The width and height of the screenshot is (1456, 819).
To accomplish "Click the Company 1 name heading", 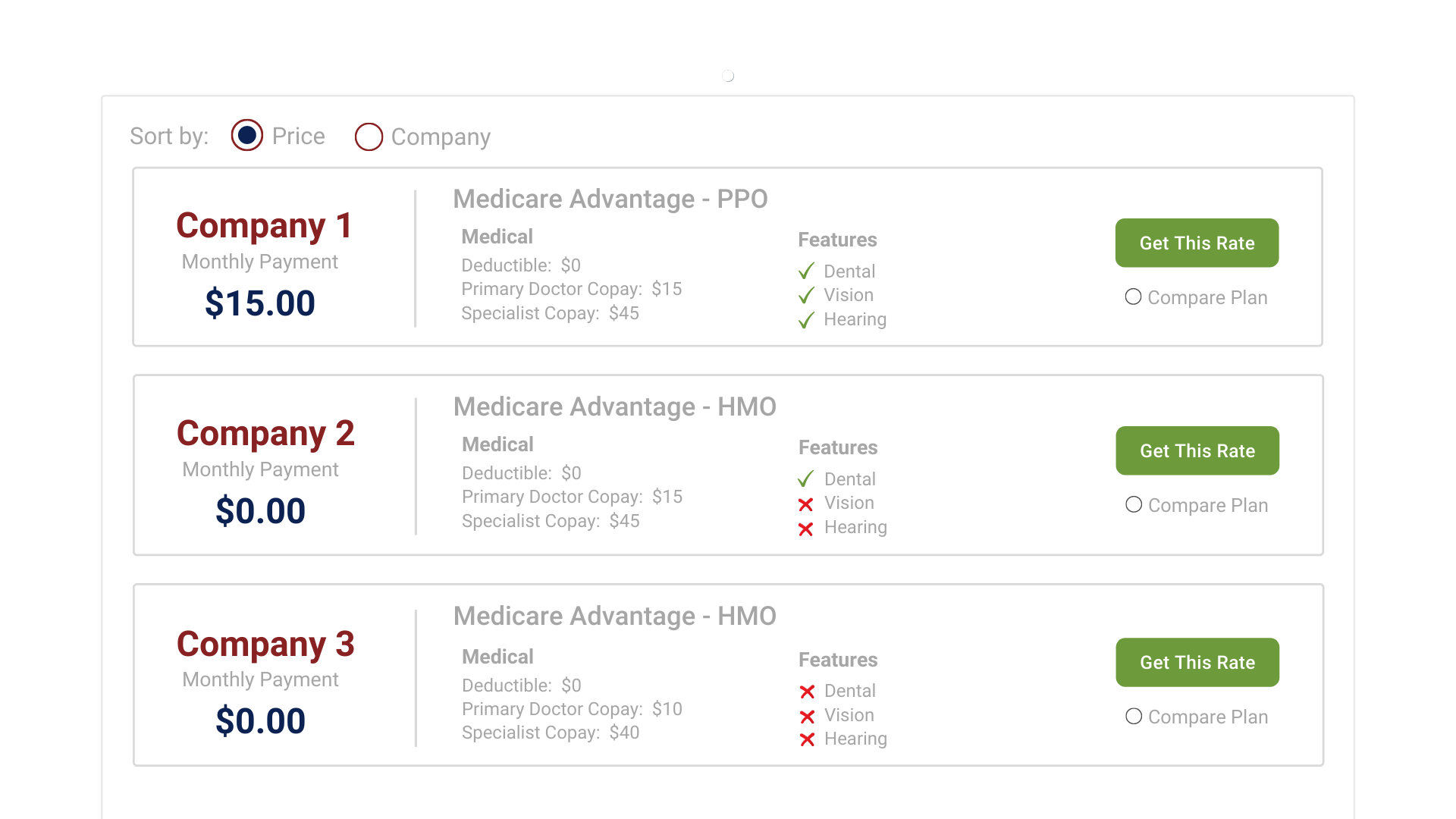I will (x=265, y=226).
